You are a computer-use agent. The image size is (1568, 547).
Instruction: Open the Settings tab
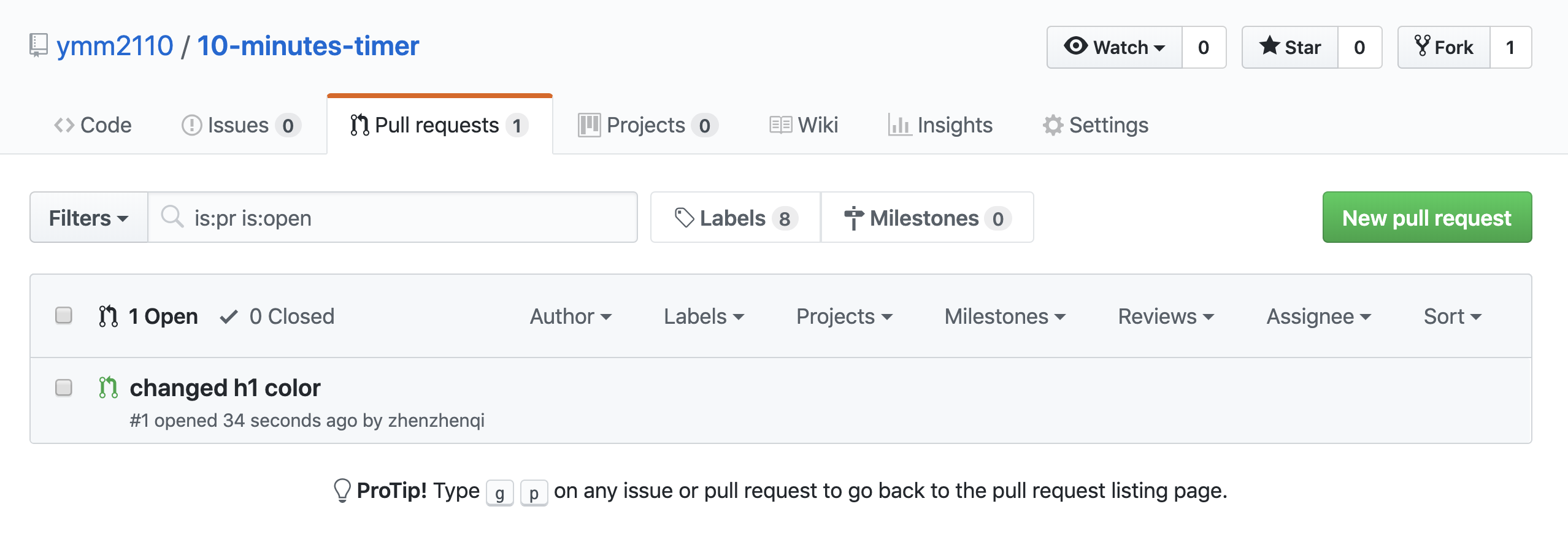tap(1096, 125)
